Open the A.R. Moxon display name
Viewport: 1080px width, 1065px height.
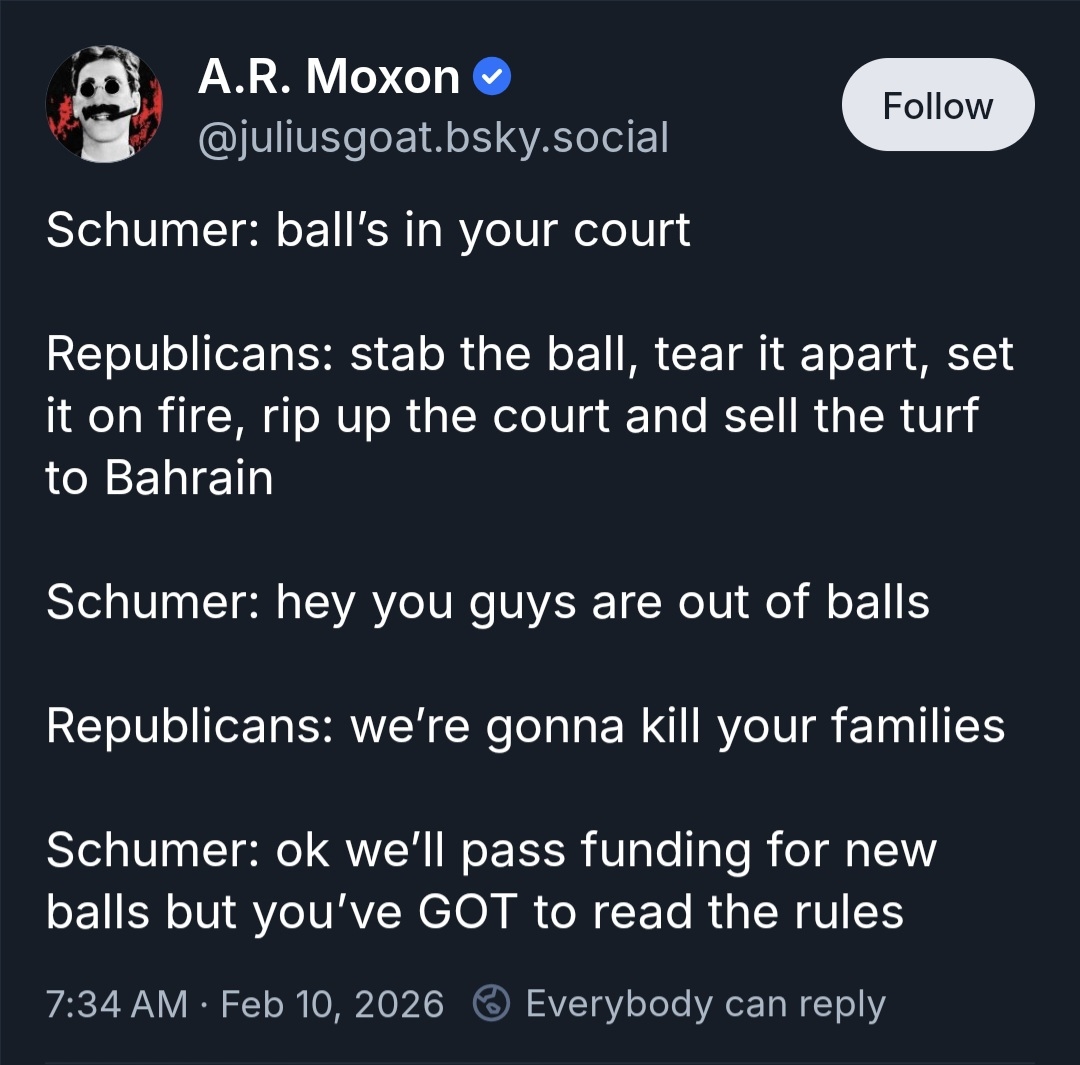pyautogui.click(x=329, y=78)
